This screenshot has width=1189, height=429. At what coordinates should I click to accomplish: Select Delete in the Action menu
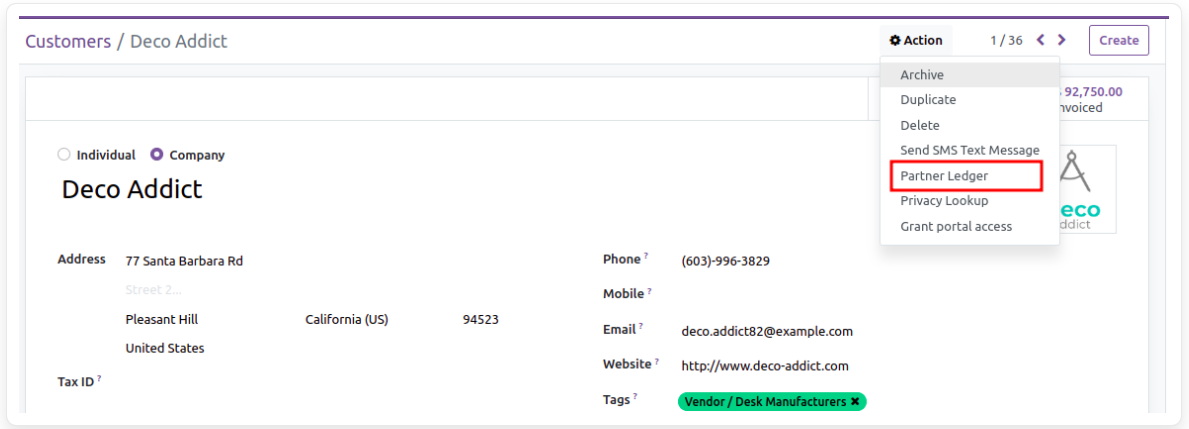click(920, 125)
